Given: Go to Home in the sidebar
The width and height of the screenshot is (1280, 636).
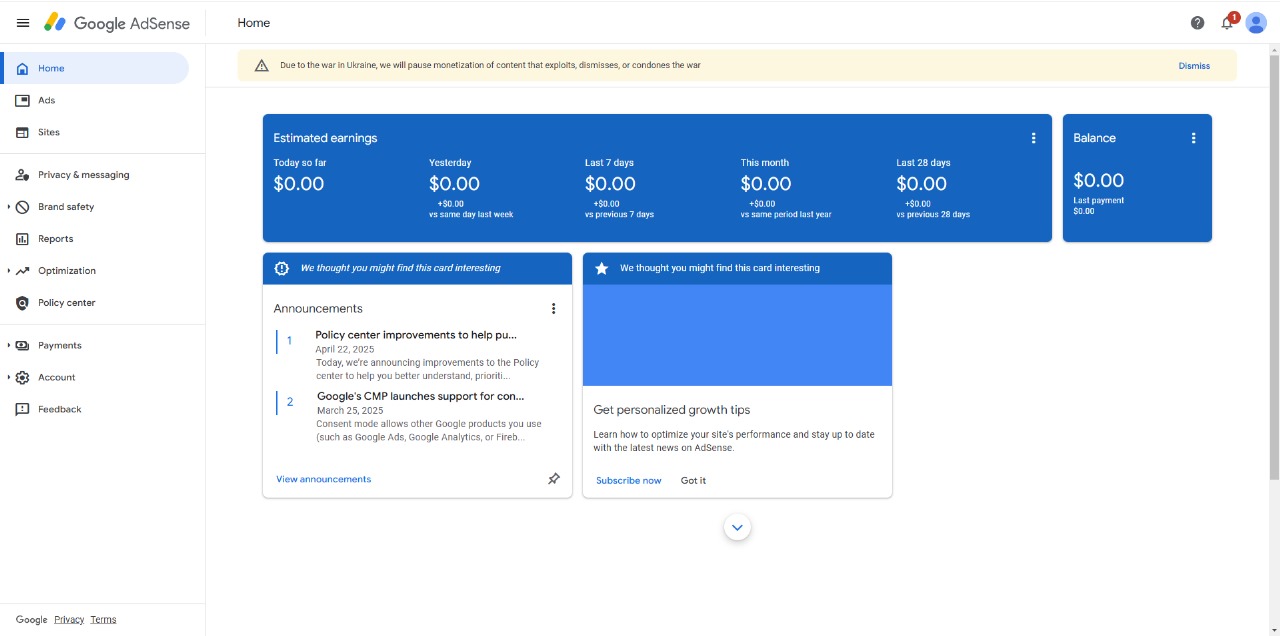Looking at the screenshot, I should (x=95, y=68).
